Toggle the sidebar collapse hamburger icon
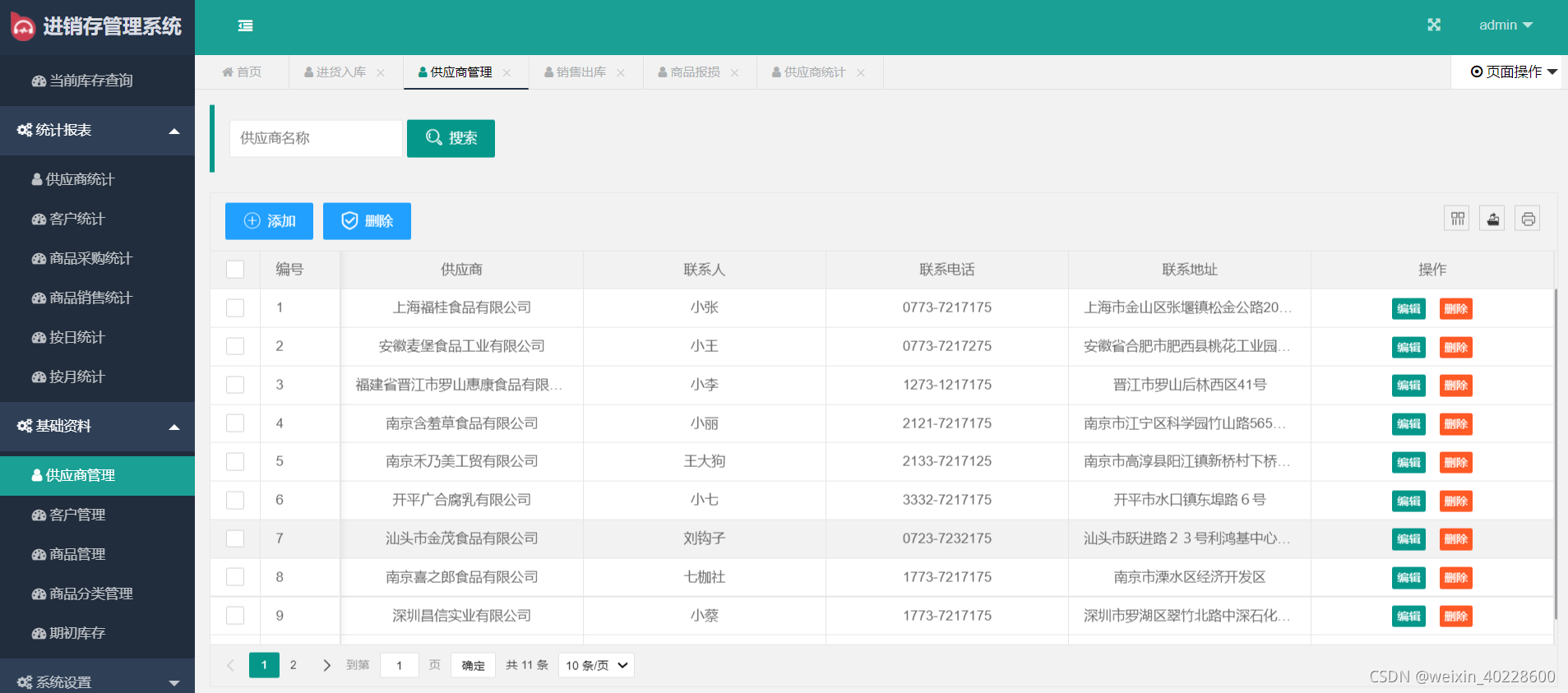This screenshot has width=1568, height=693. point(245,25)
